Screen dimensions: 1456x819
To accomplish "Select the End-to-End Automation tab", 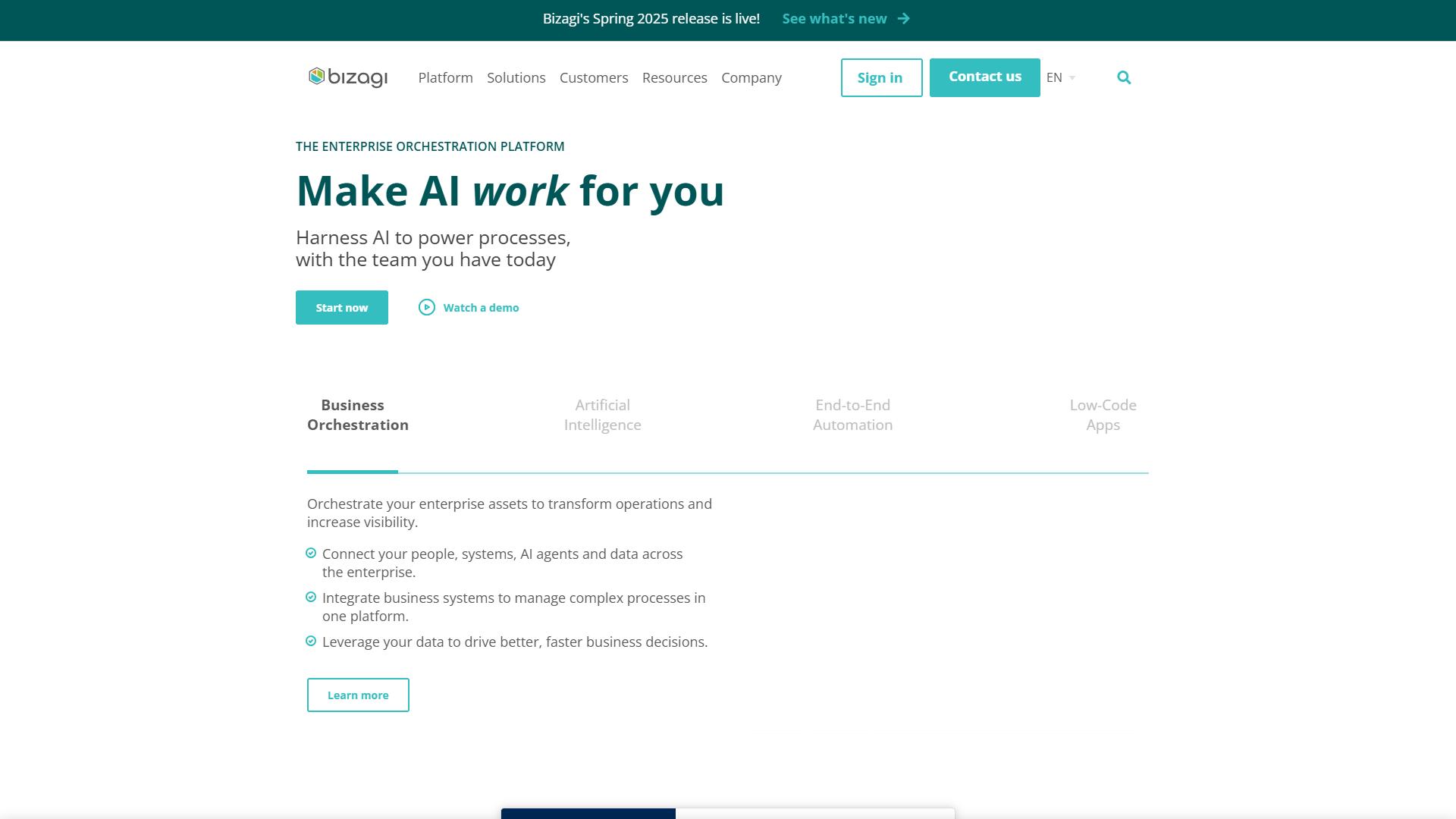I will (x=853, y=415).
